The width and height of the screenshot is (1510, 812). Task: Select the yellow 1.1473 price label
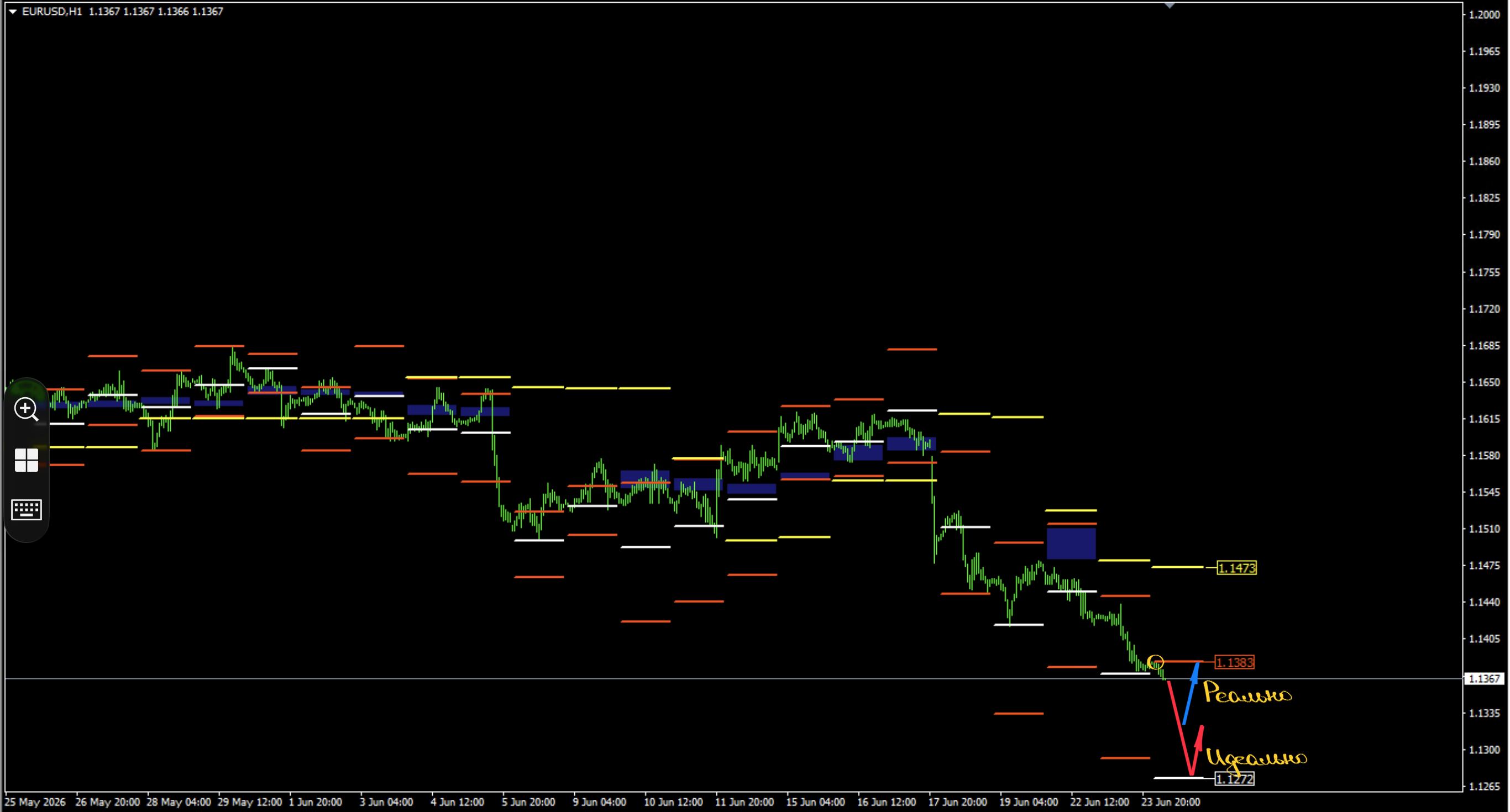coord(1237,568)
